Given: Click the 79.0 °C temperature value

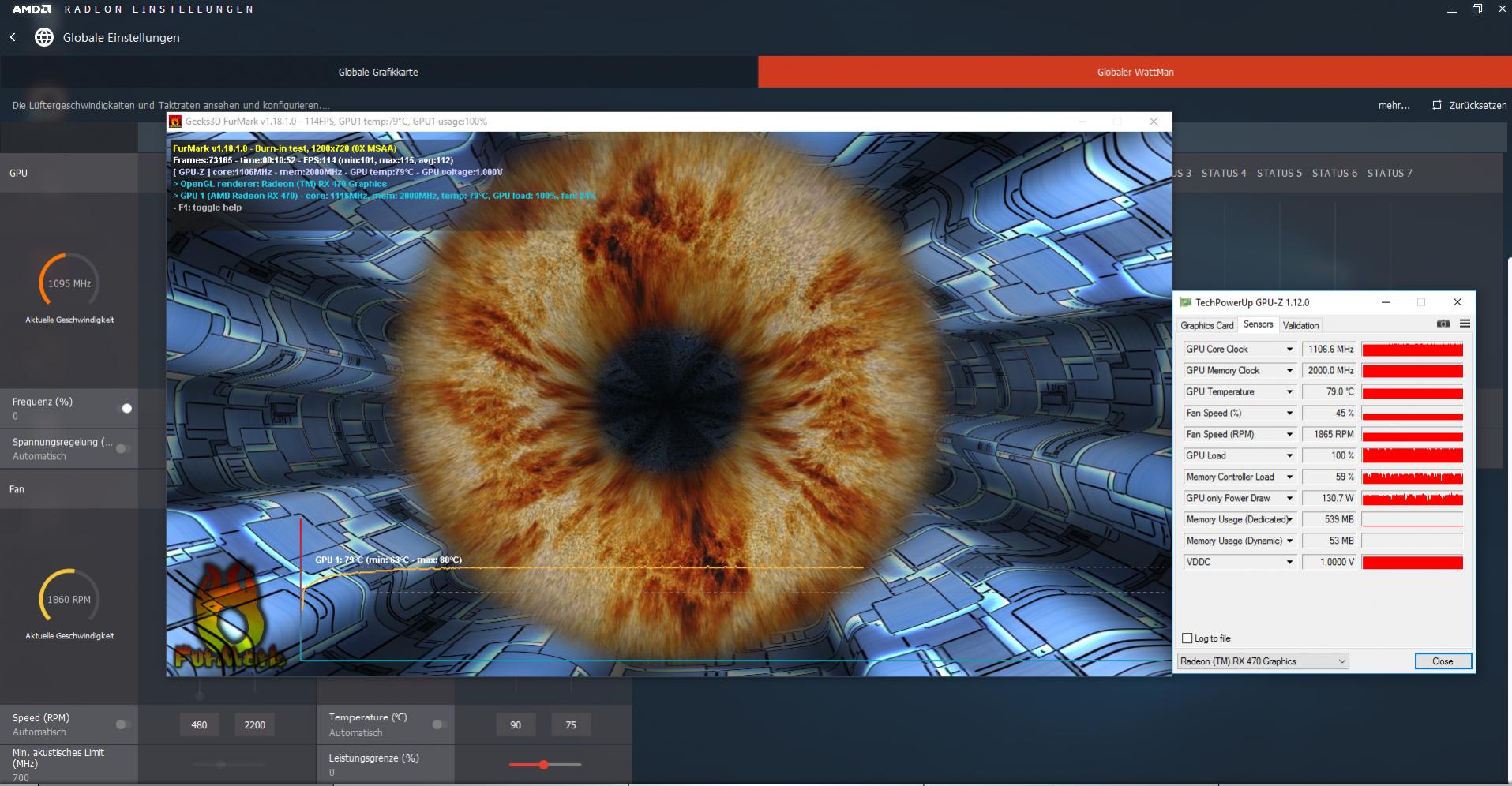Looking at the screenshot, I should 1330,391.
